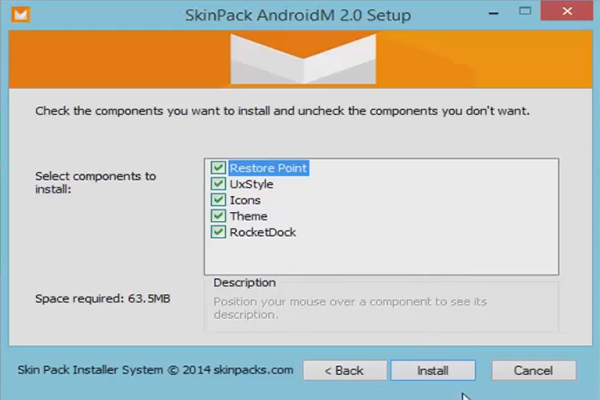This screenshot has height=400, width=600.
Task: Go back with the < Back button
Action: pos(345,370)
